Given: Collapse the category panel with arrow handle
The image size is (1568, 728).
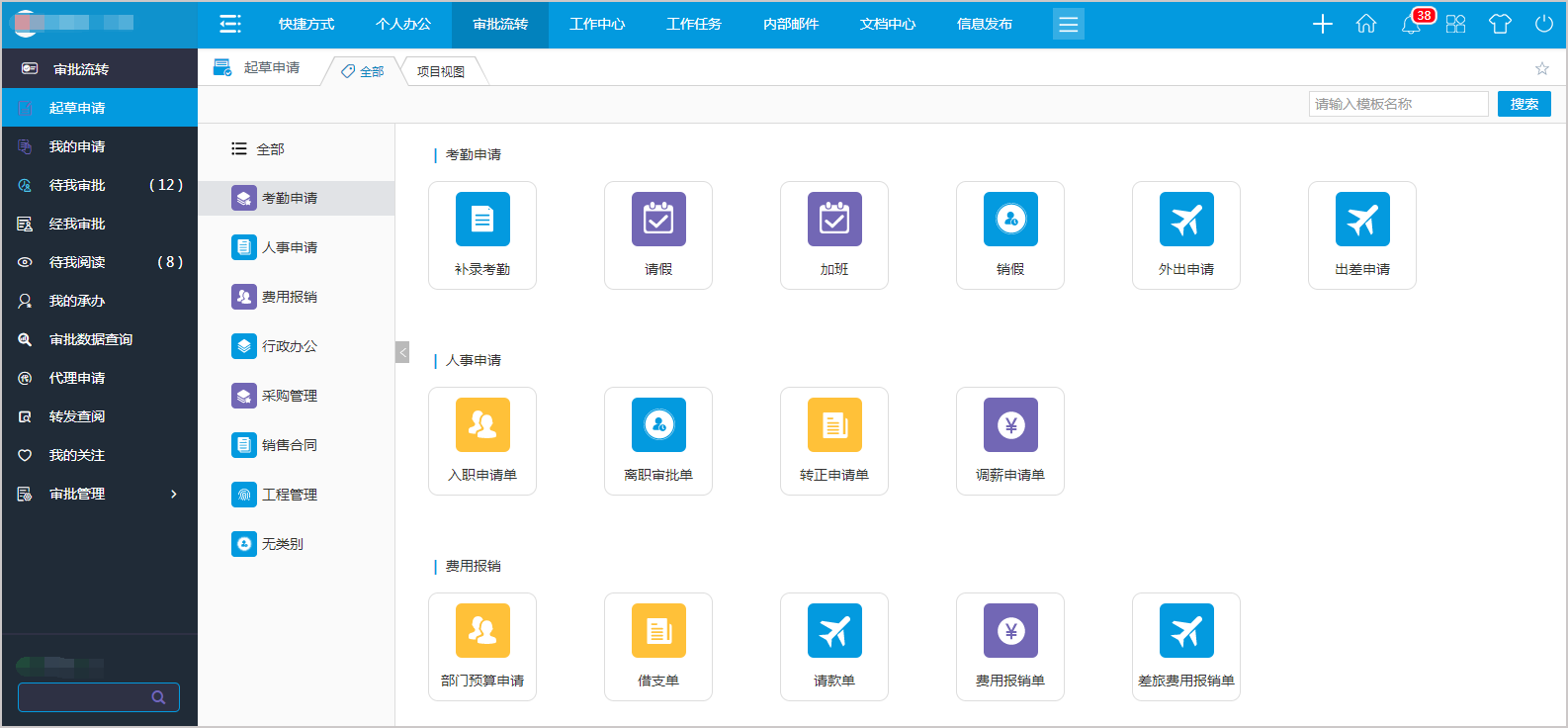Looking at the screenshot, I should (402, 352).
